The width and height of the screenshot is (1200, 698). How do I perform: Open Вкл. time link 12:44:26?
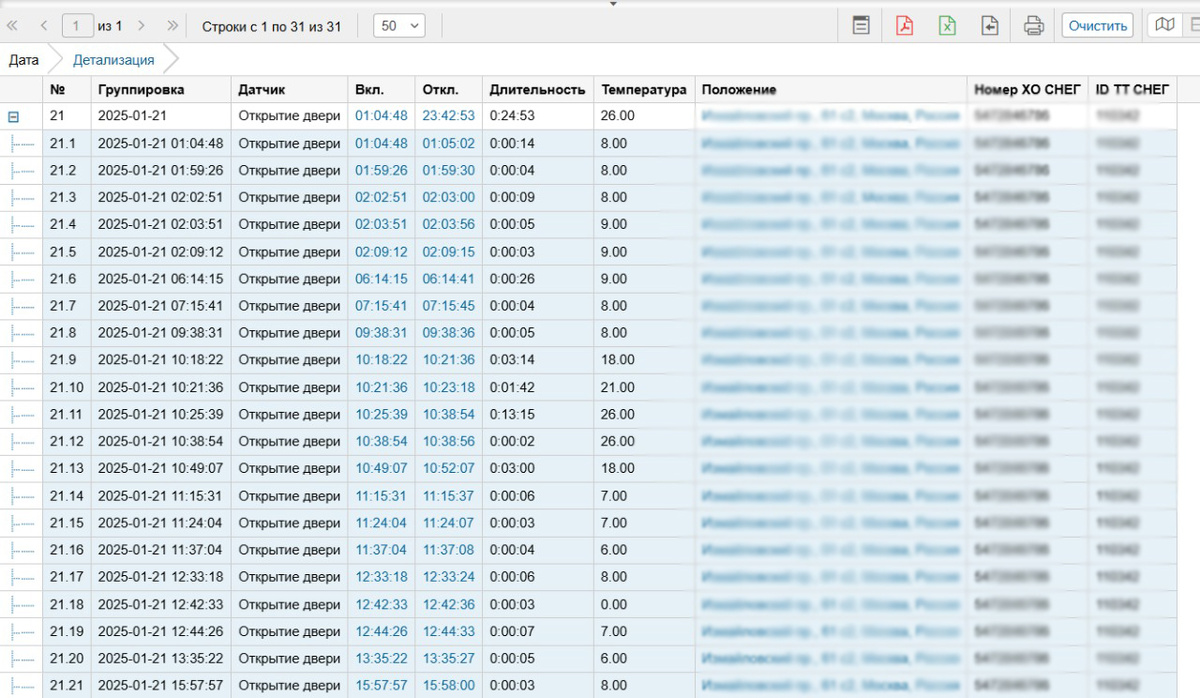381,631
